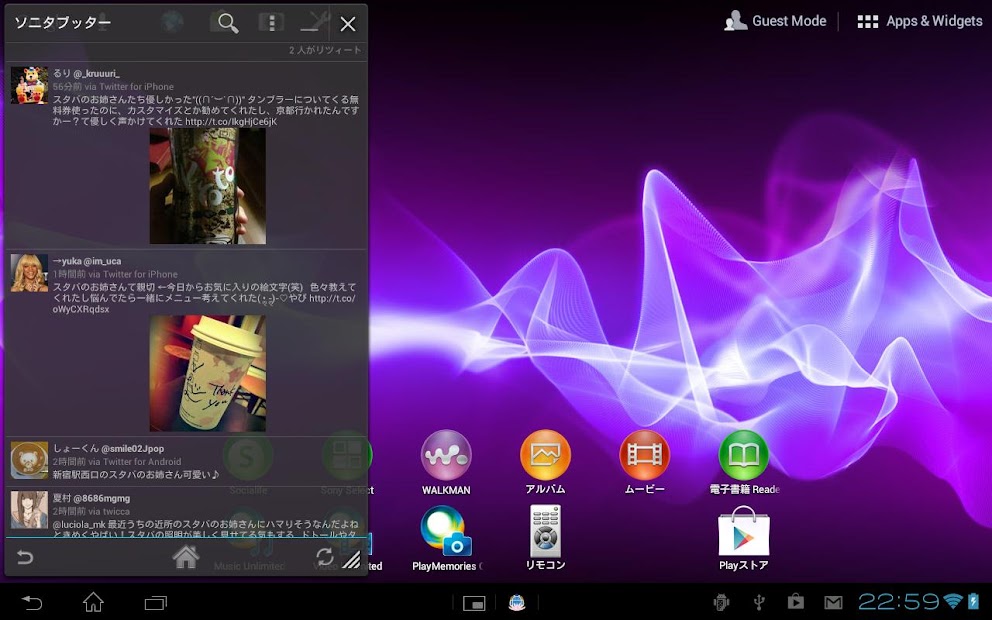Image resolution: width=992 pixels, height=620 pixels.
Task: Click the 2 人がリツィート label
Action: [x=325, y=50]
